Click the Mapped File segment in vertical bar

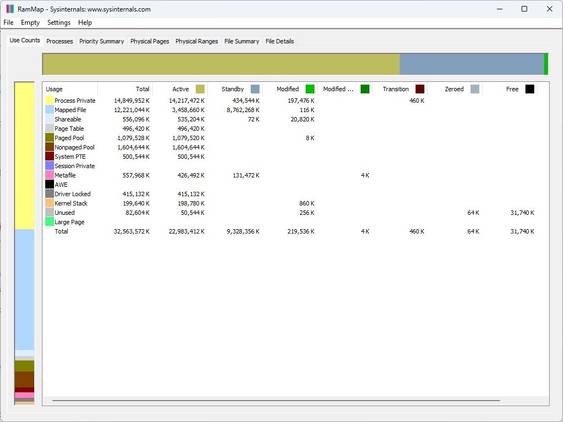tap(24, 289)
